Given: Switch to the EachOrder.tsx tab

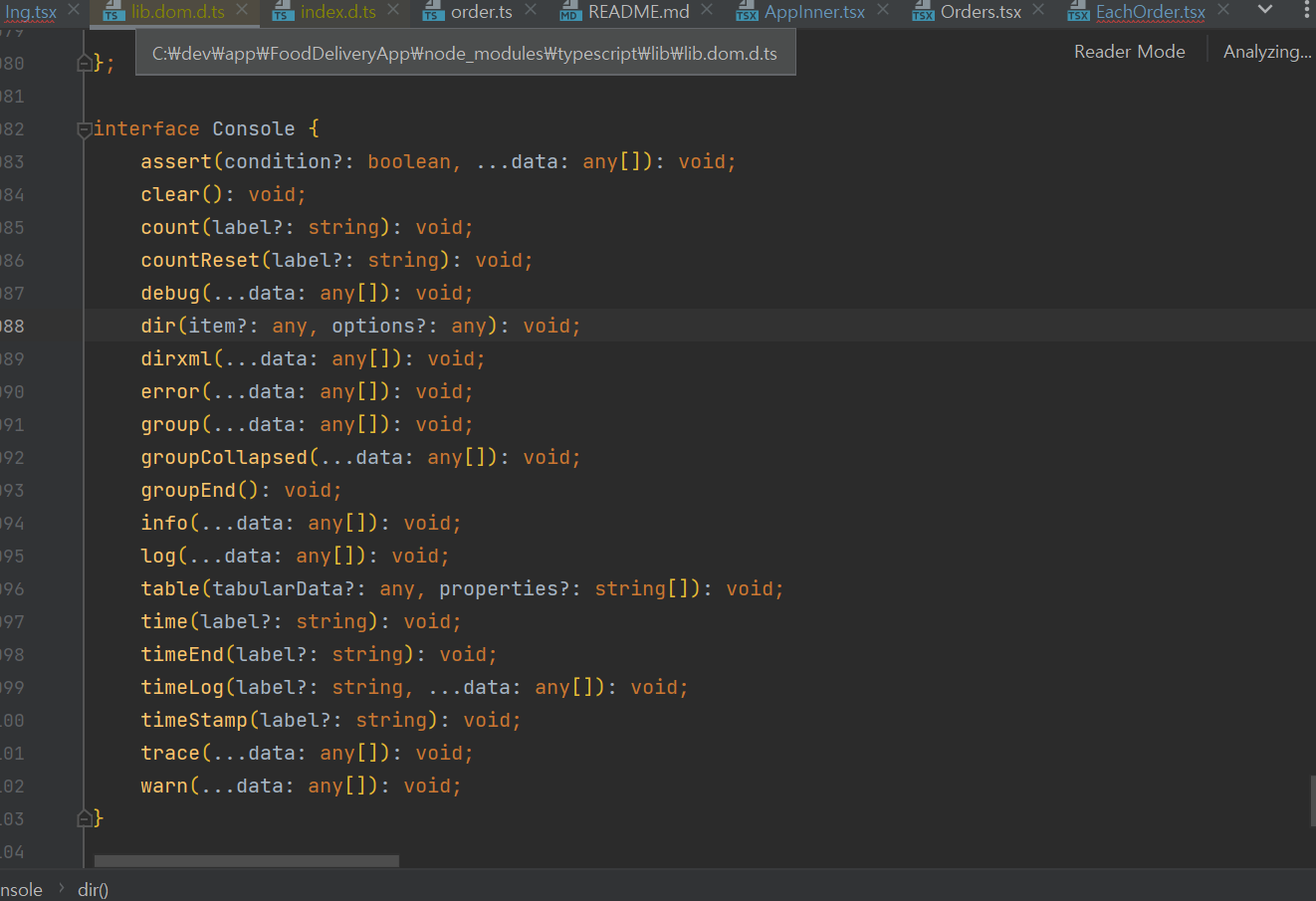Looking at the screenshot, I should (1151, 12).
